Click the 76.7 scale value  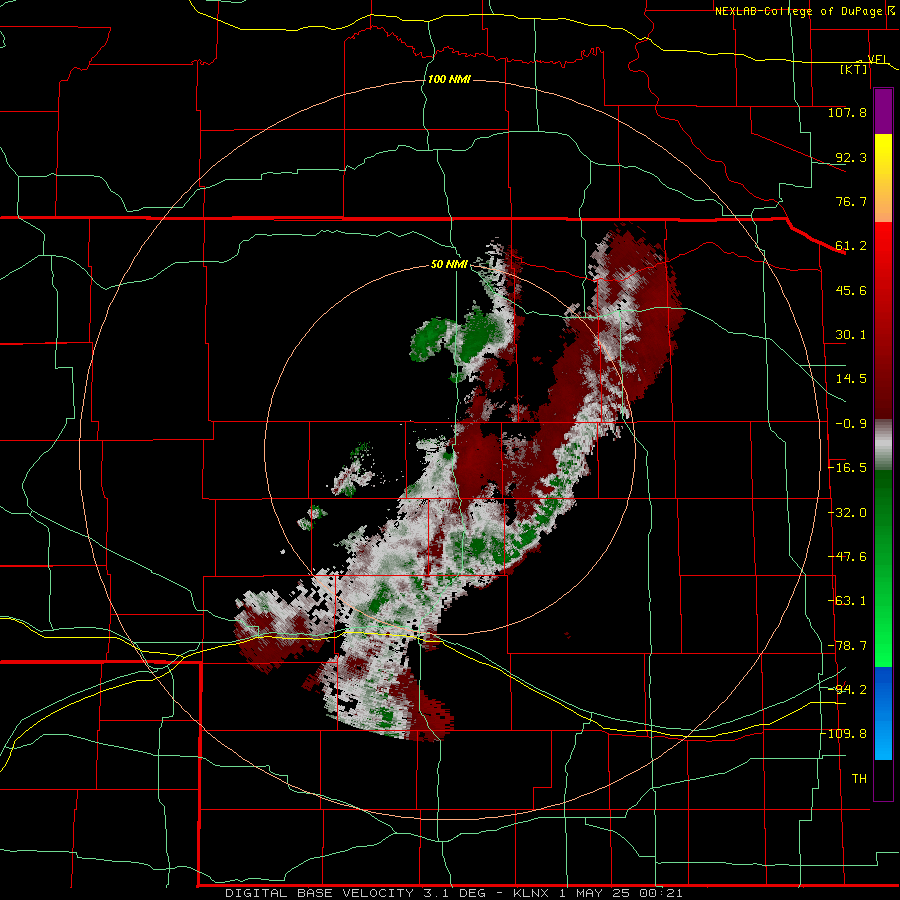[851, 201]
